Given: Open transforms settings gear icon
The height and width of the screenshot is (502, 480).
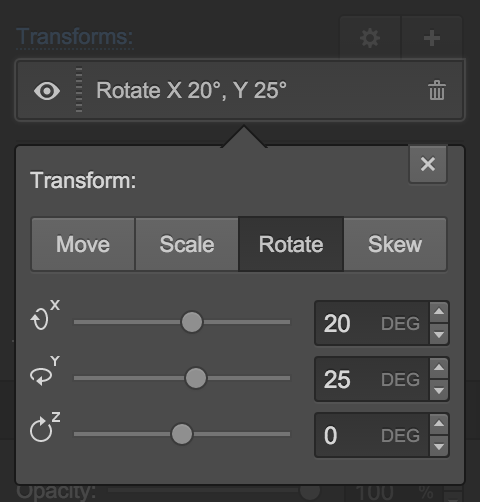Looking at the screenshot, I should (x=370, y=38).
